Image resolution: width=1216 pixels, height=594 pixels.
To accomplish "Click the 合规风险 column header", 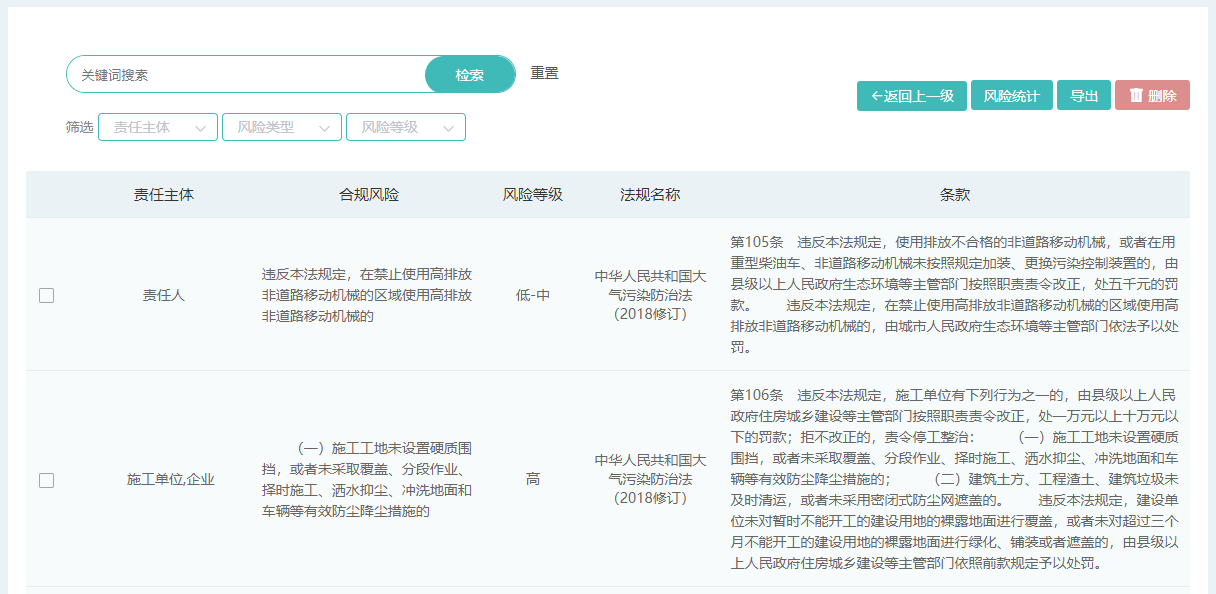I will coord(369,195).
